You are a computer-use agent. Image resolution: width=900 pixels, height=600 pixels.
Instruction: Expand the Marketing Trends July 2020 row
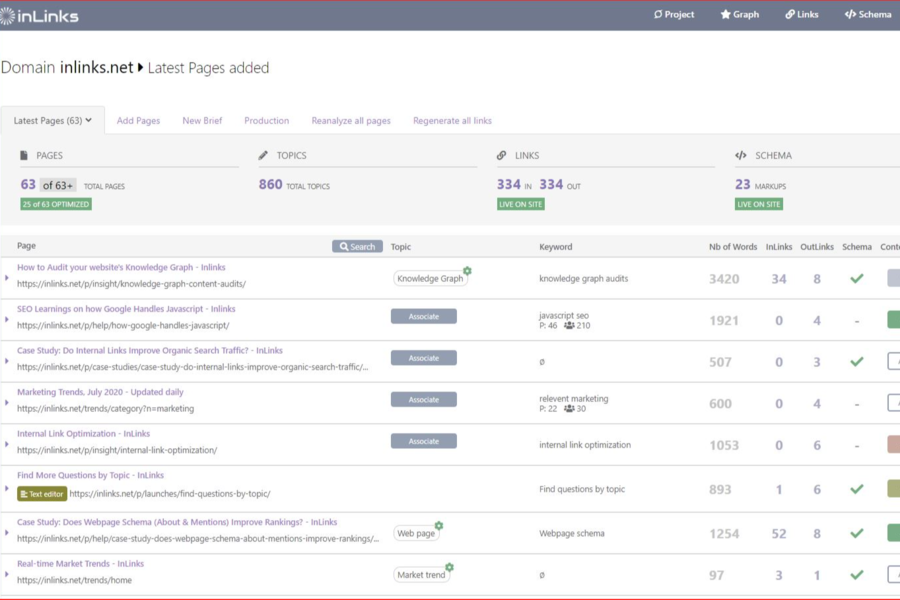(x=7, y=402)
